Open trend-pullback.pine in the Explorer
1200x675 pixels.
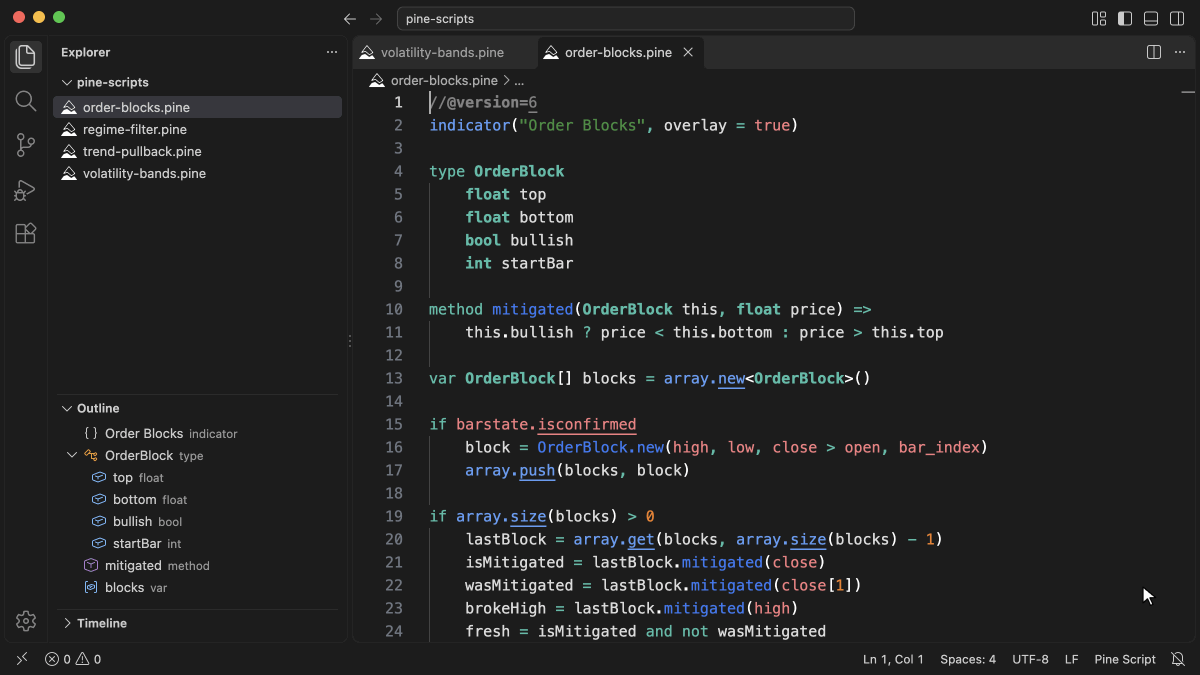[198, 151]
